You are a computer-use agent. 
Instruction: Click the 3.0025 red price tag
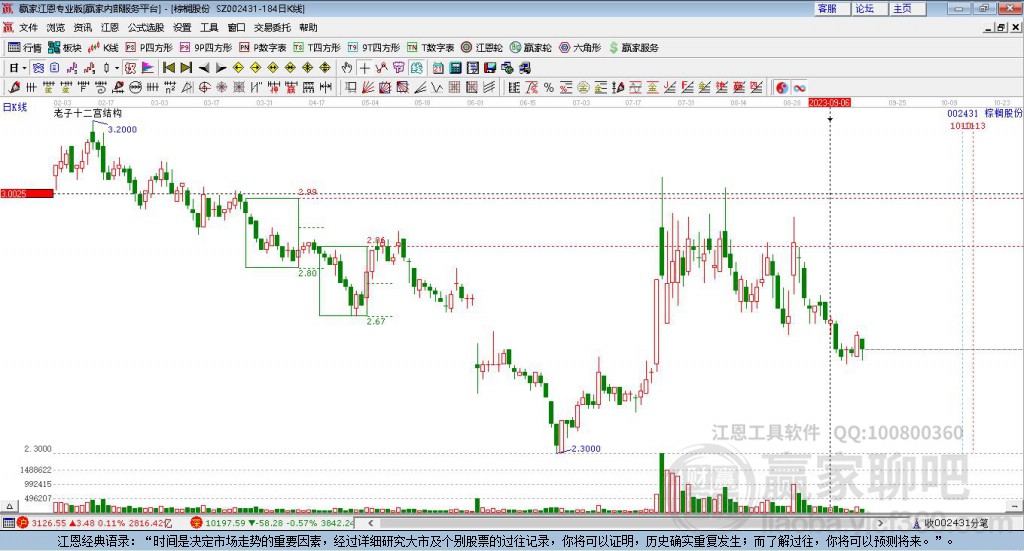click(x=27, y=194)
